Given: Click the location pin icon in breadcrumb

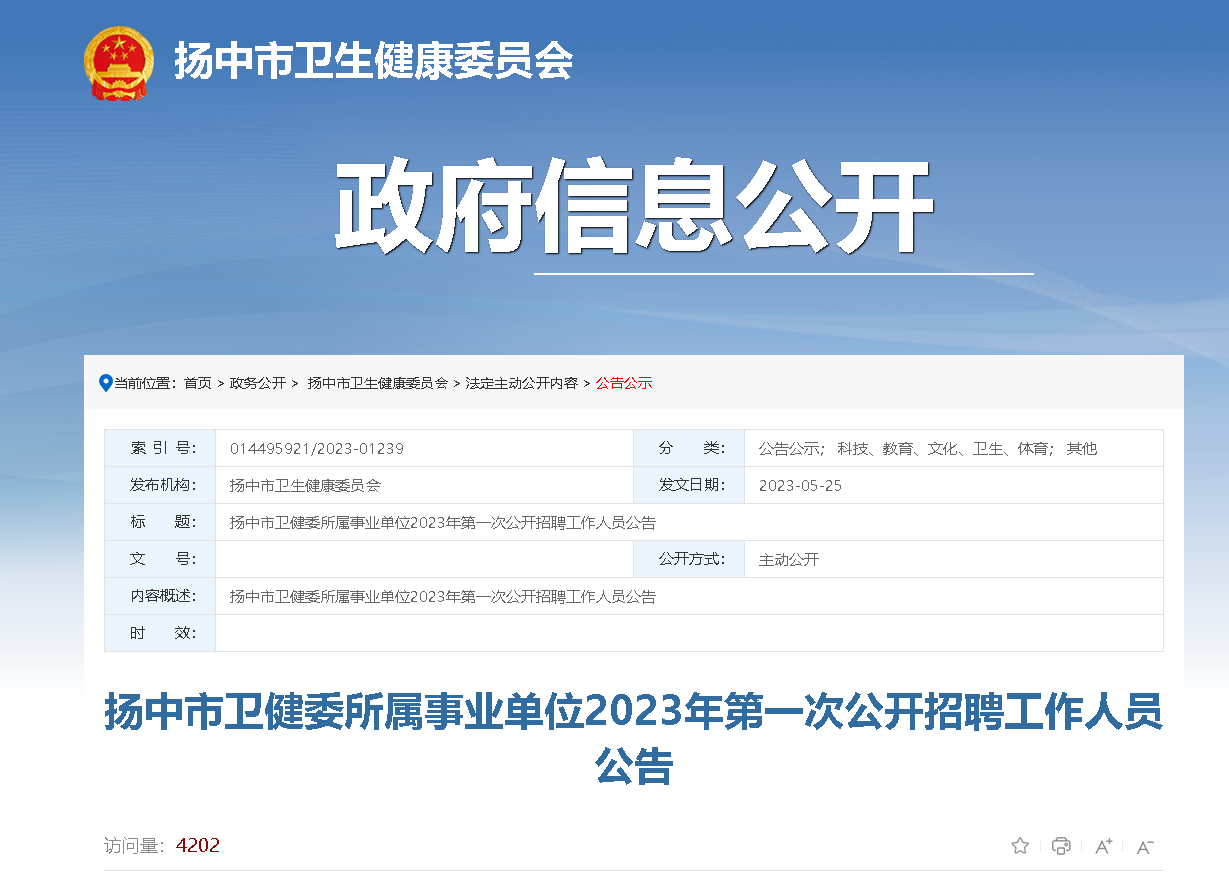Looking at the screenshot, I should [x=105, y=383].
